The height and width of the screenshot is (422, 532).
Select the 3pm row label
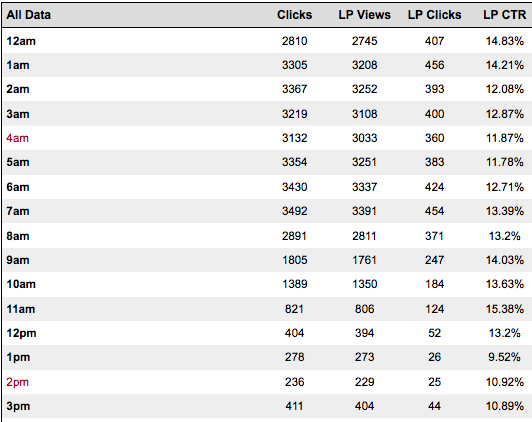tap(18, 406)
